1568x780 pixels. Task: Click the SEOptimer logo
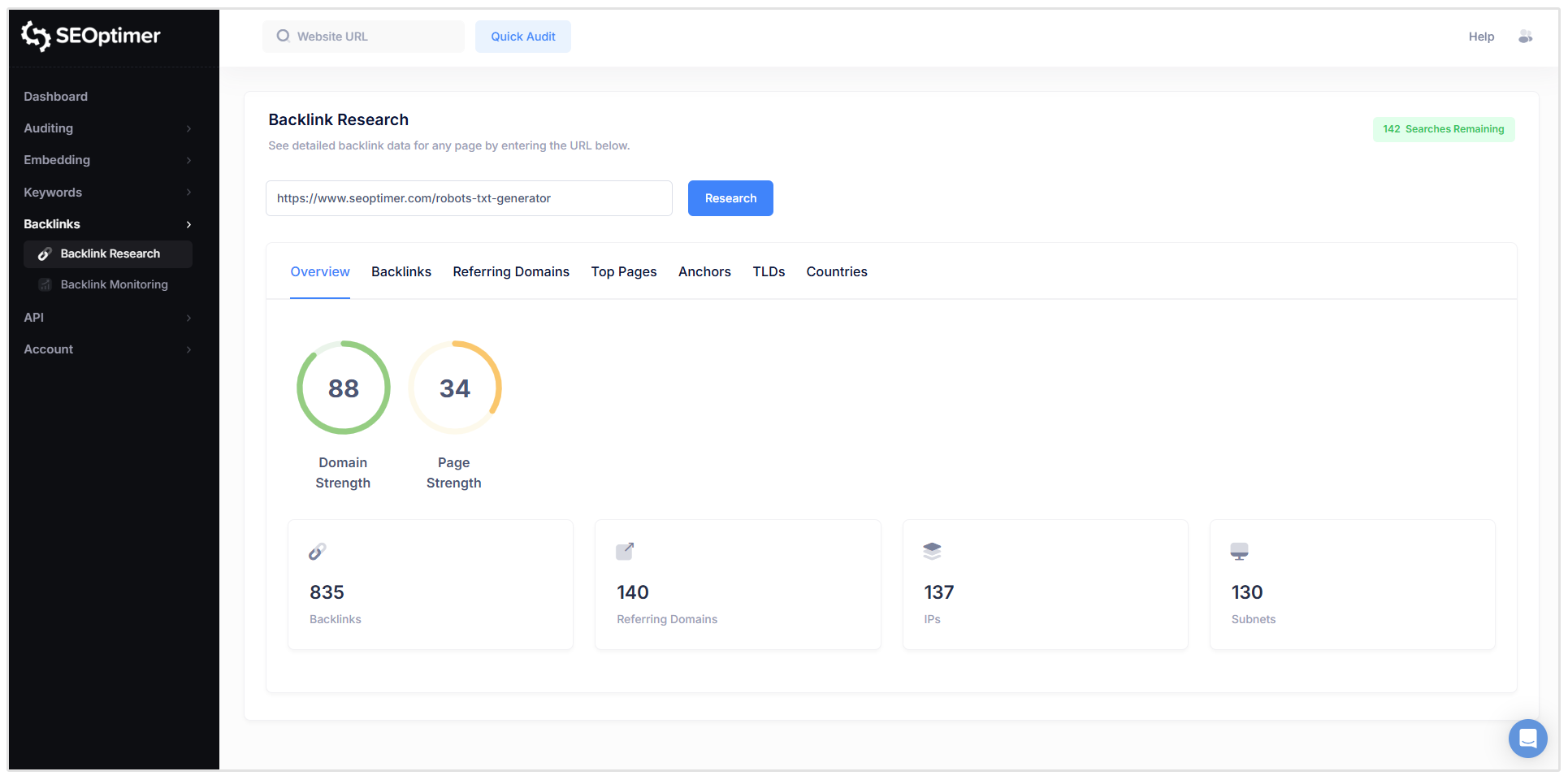click(x=89, y=37)
